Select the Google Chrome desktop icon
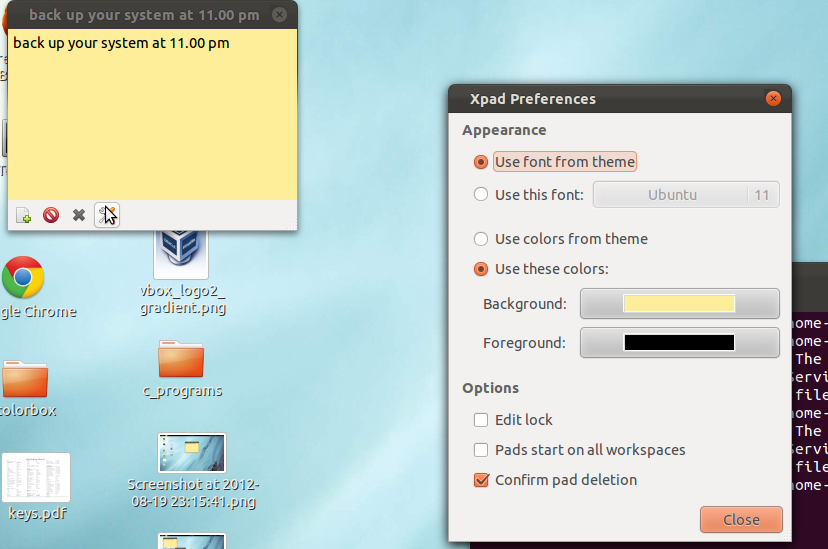This screenshot has height=549, width=828. tap(23, 278)
